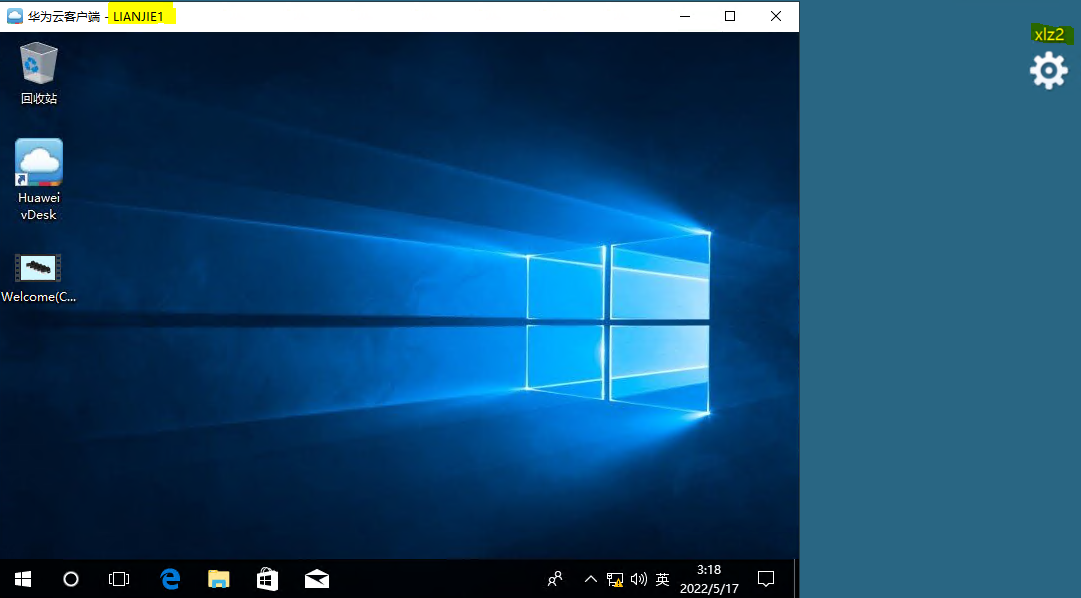1081x598 pixels.
Task: Open Microsoft Store from the taskbar
Action: (x=267, y=579)
